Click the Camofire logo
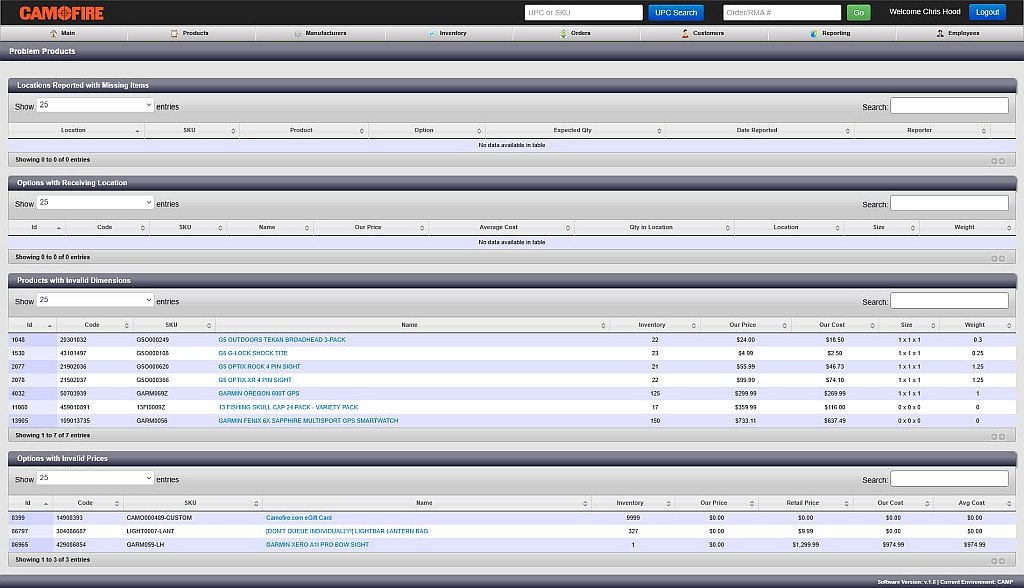This screenshot has height=588, width=1024. 61,13
